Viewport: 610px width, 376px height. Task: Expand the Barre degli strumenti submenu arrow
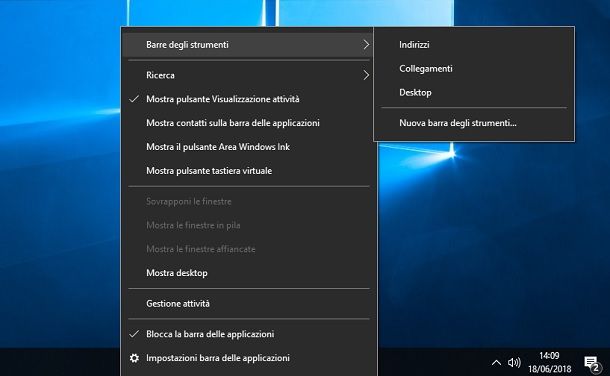pyautogui.click(x=366, y=45)
